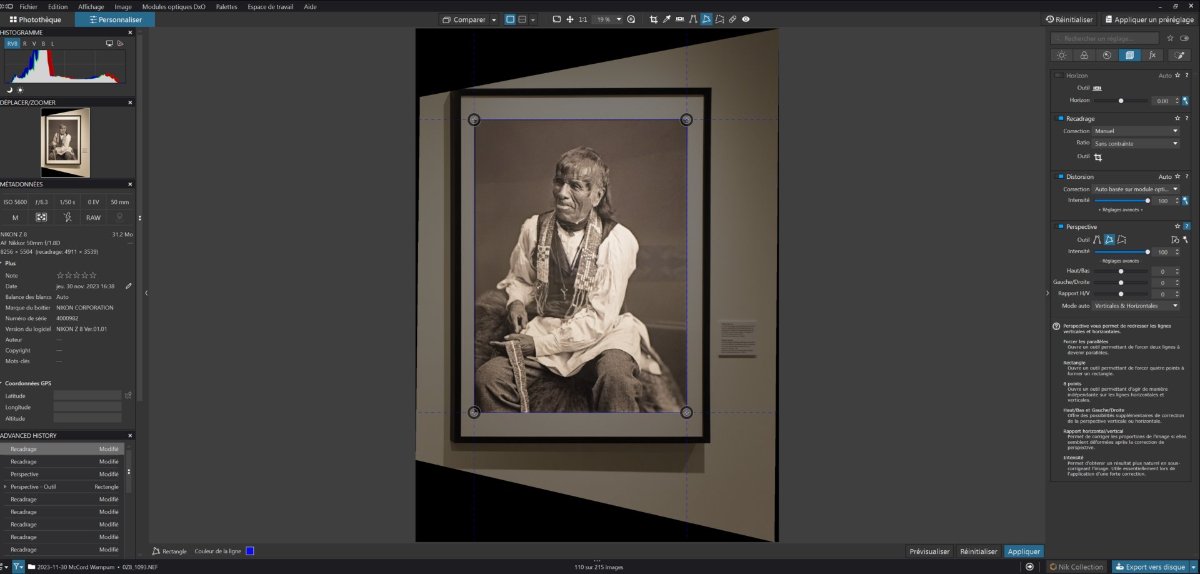Click line color blue swatch
The height and width of the screenshot is (574, 1200).
(250, 551)
